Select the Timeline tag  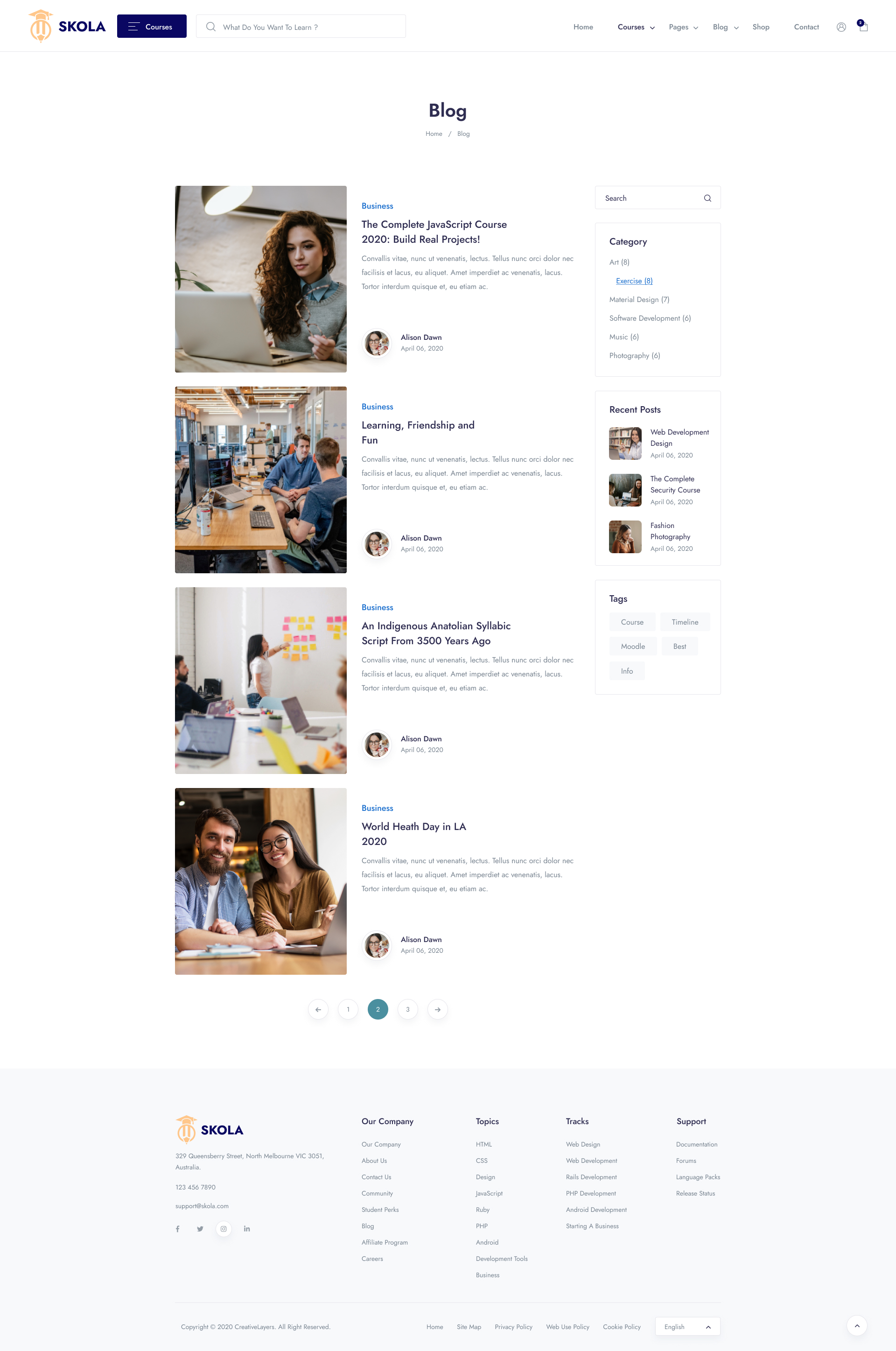(685, 622)
